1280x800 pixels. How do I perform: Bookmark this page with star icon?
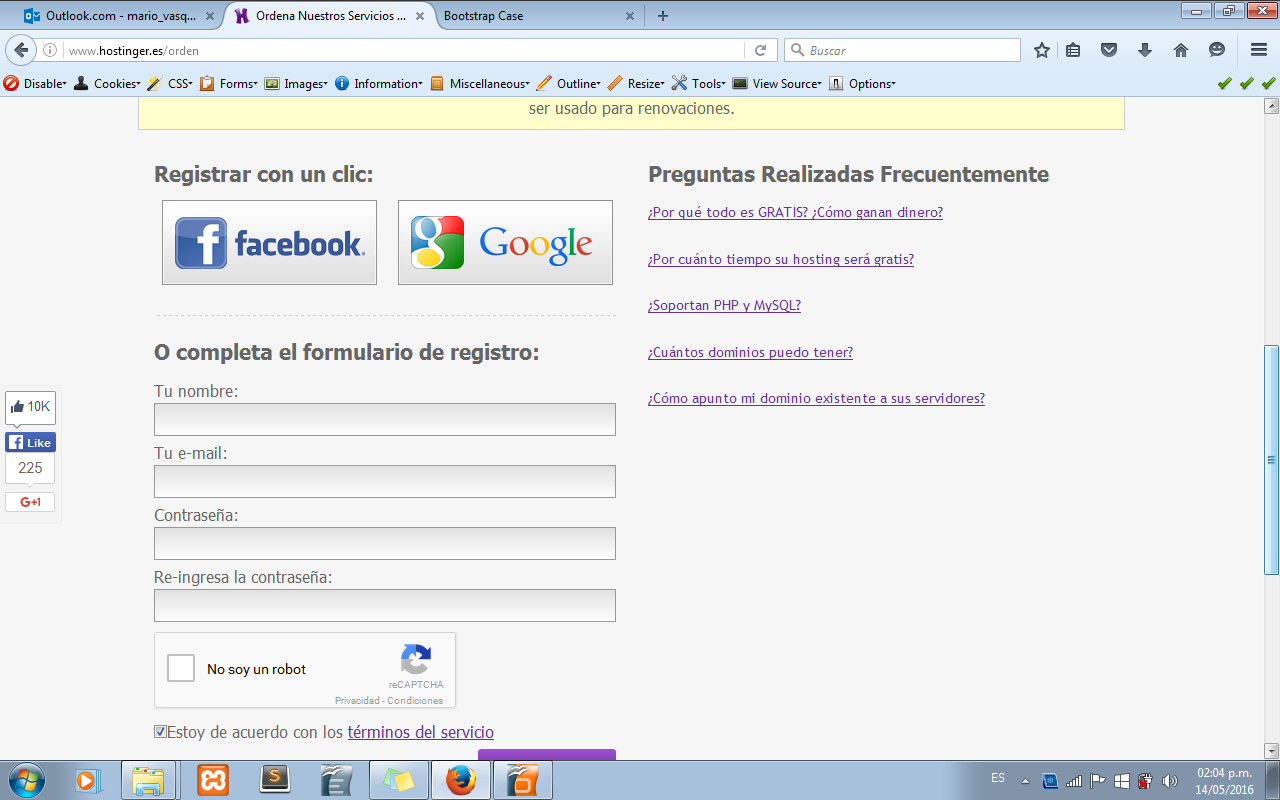tap(1042, 50)
